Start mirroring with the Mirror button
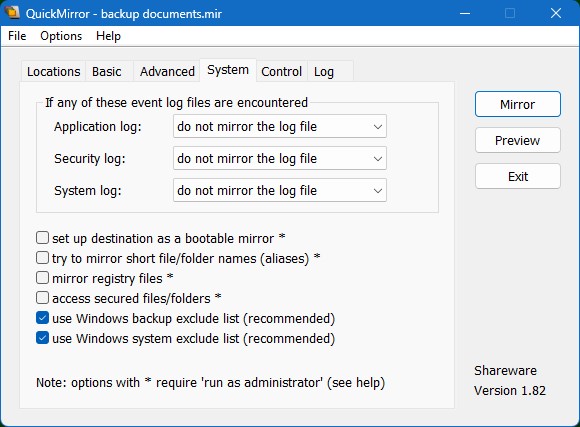 click(x=518, y=104)
